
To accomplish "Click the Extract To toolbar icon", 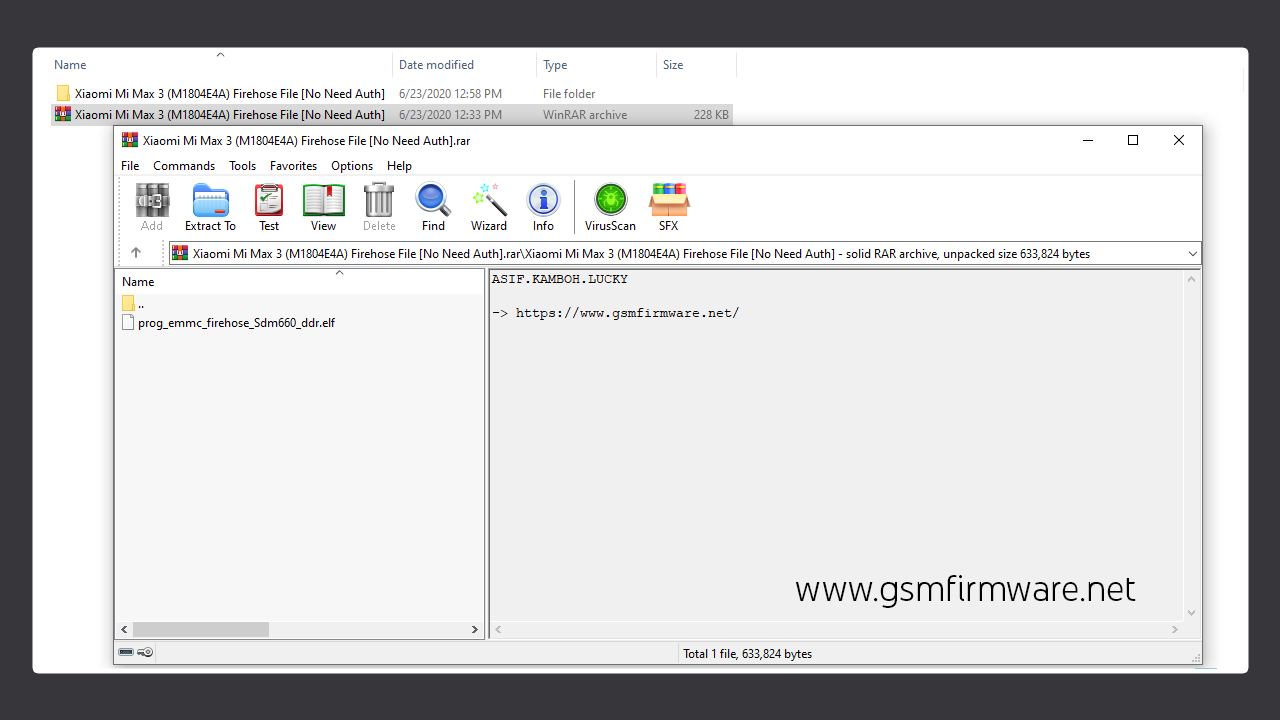I will [210, 207].
